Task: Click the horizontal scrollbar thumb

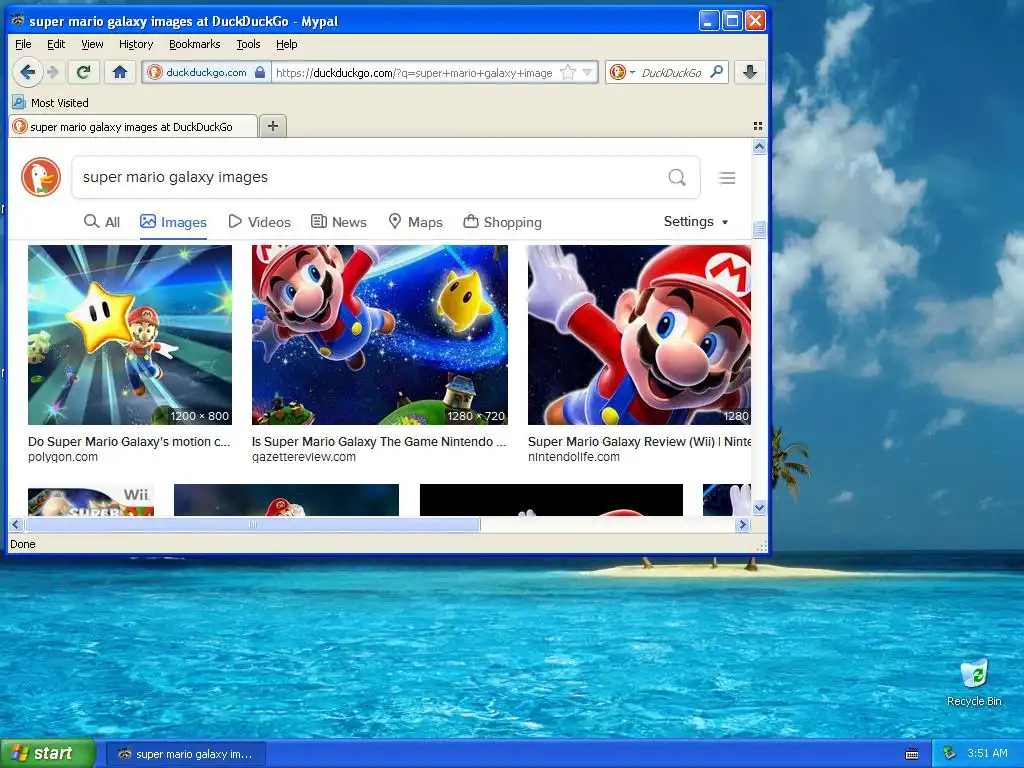Action: [x=253, y=524]
